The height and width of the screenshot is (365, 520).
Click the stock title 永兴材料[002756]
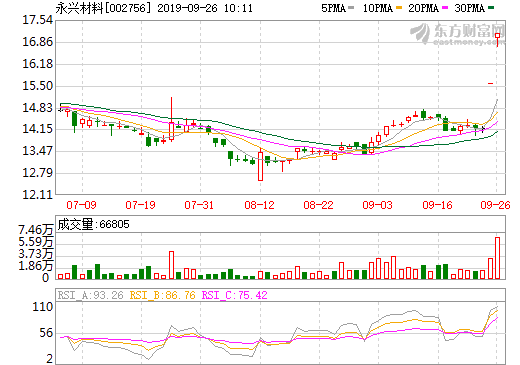coord(103,8)
